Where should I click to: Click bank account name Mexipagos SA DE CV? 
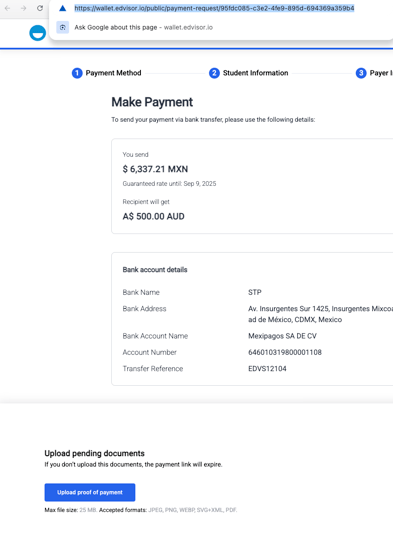pos(282,336)
